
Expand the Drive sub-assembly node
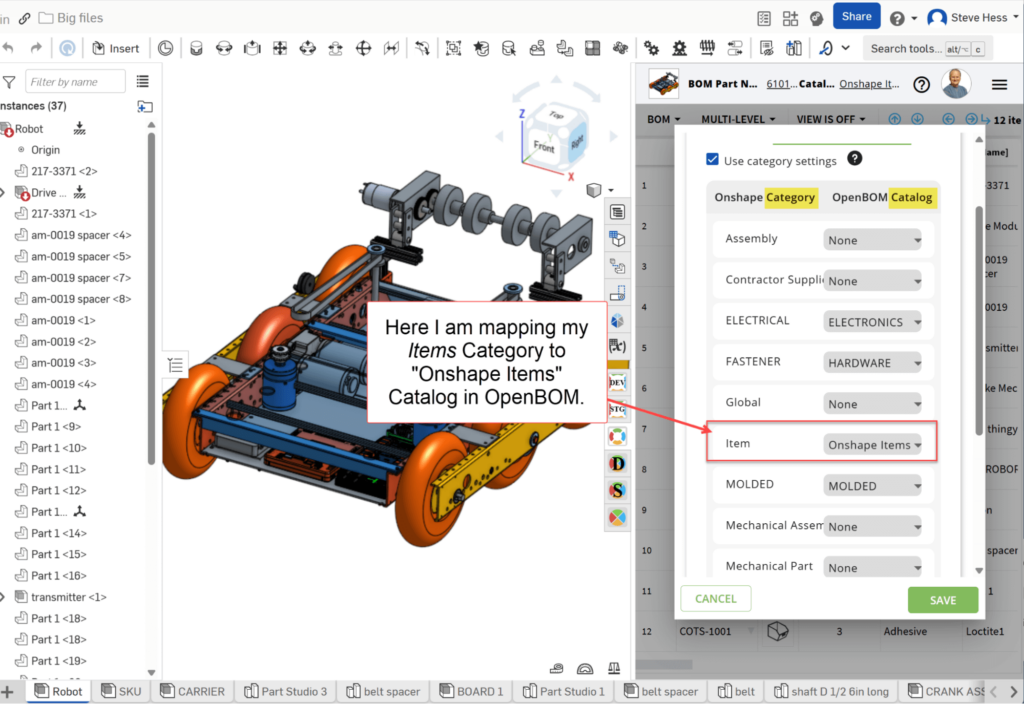pos(3,193)
